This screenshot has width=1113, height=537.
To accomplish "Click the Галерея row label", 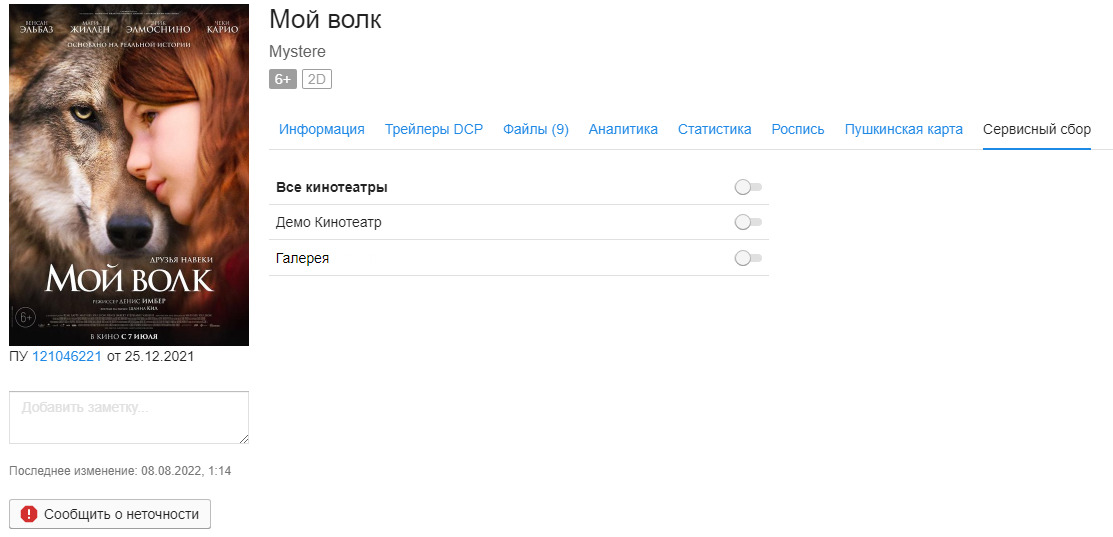I will [302, 258].
